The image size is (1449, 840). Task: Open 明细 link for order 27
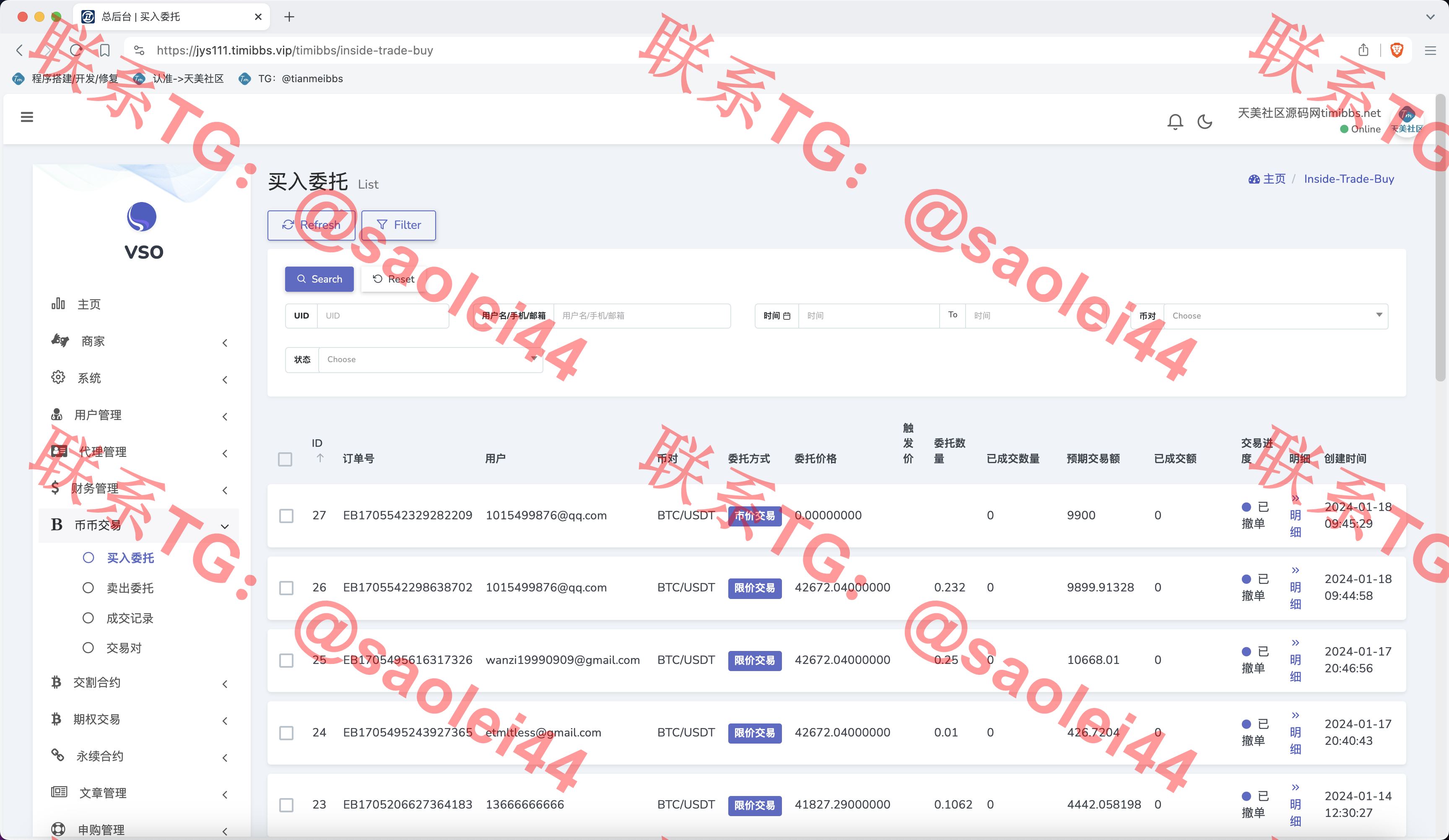[x=1295, y=515]
